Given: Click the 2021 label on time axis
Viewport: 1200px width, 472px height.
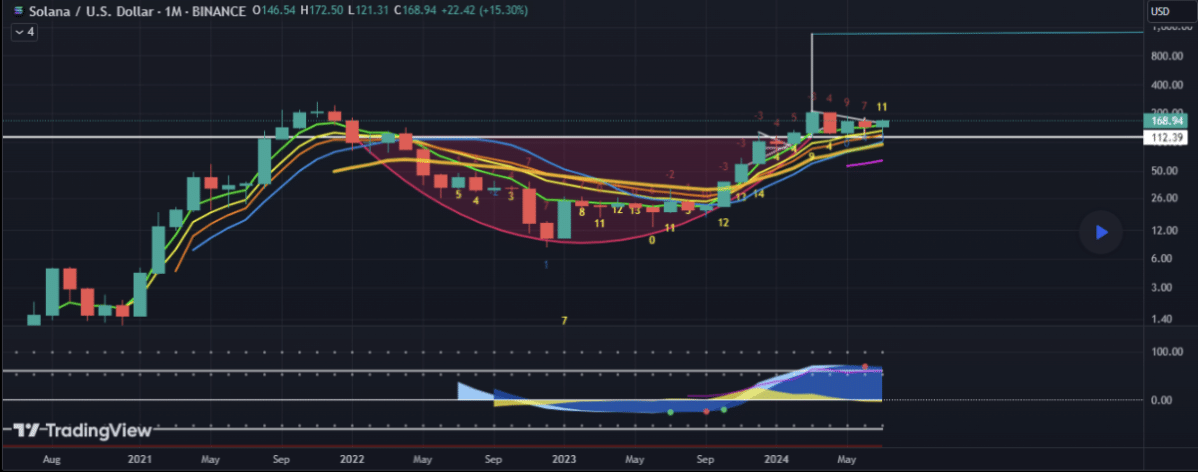Looking at the screenshot, I should coord(140,460).
